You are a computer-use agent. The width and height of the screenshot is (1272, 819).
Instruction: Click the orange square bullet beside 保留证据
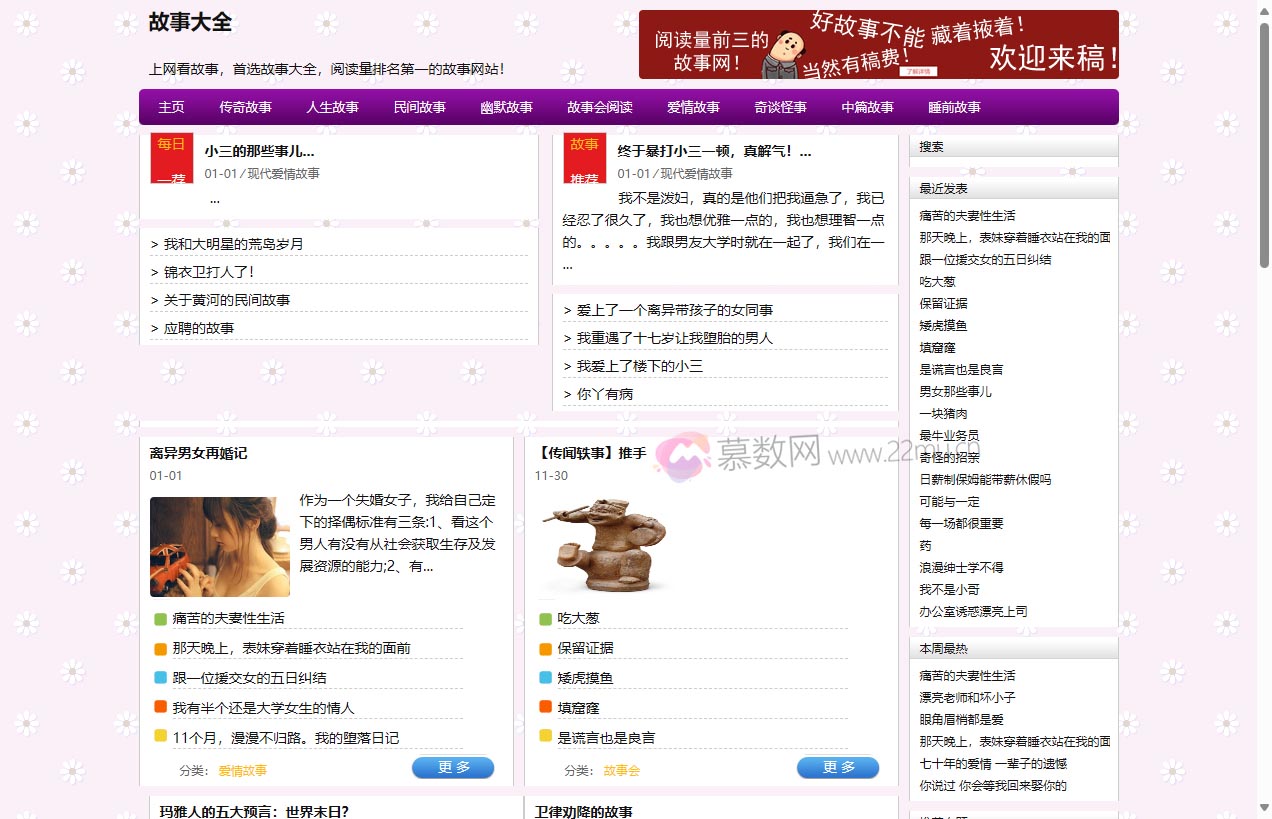click(x=545, y=648)
